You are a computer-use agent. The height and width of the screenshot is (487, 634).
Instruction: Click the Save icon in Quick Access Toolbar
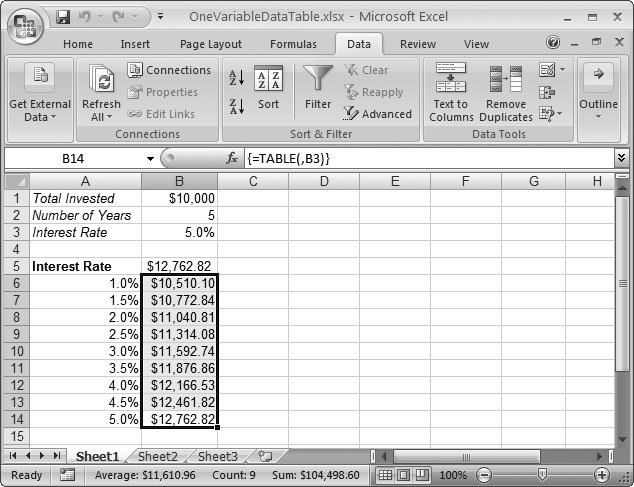click(x=64, y=17)
